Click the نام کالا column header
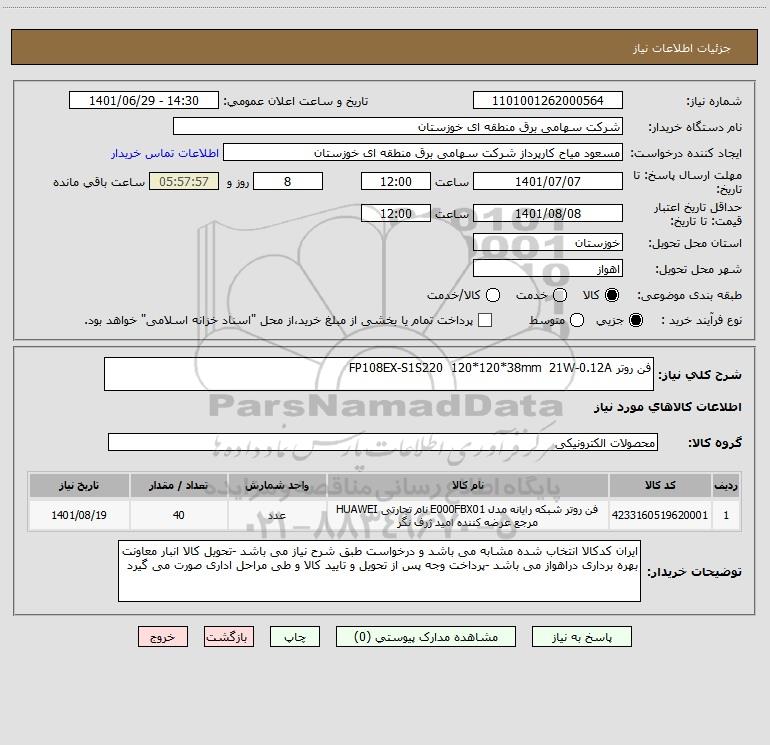 [468, 485]
